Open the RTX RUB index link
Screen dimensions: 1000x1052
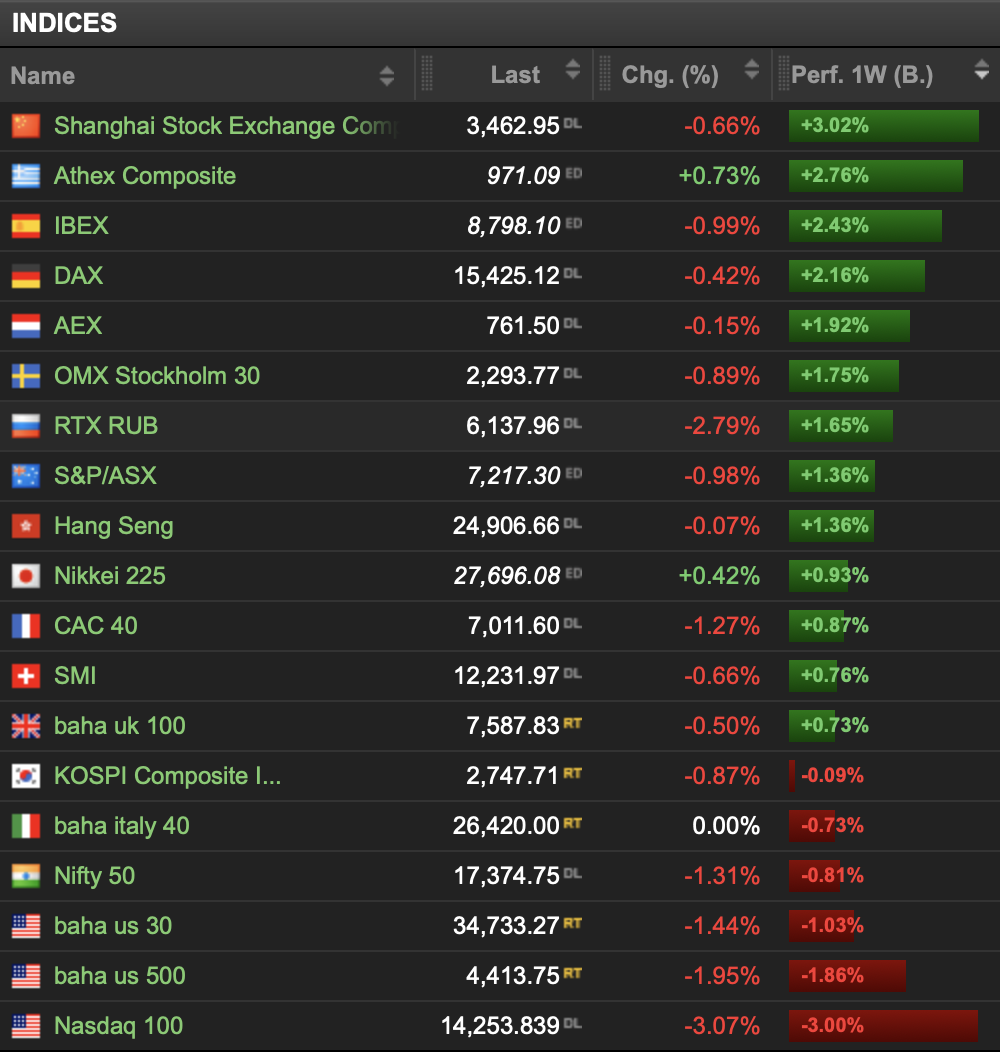click(106, 425)
